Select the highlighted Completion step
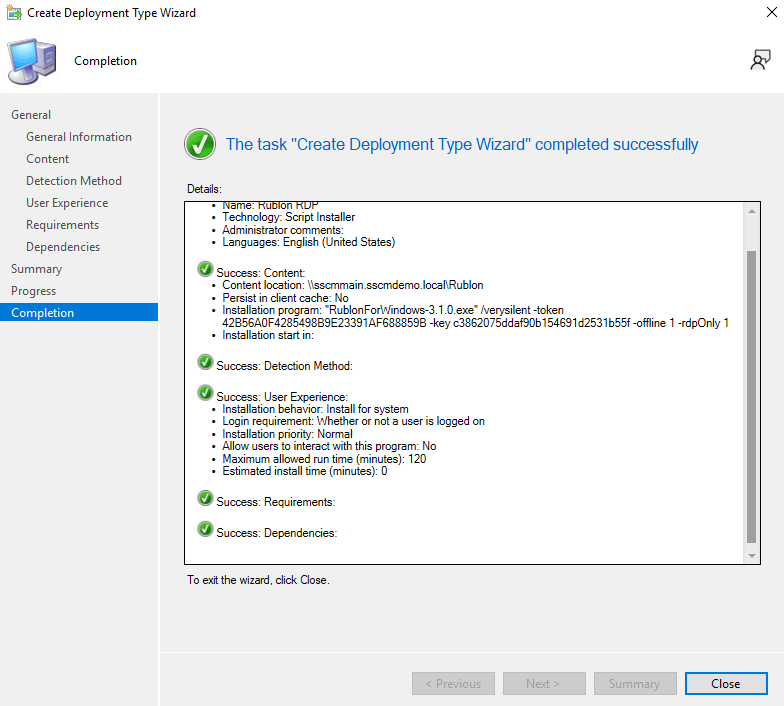The width and height of the screenshot is (784, 706). coord(43,313)
